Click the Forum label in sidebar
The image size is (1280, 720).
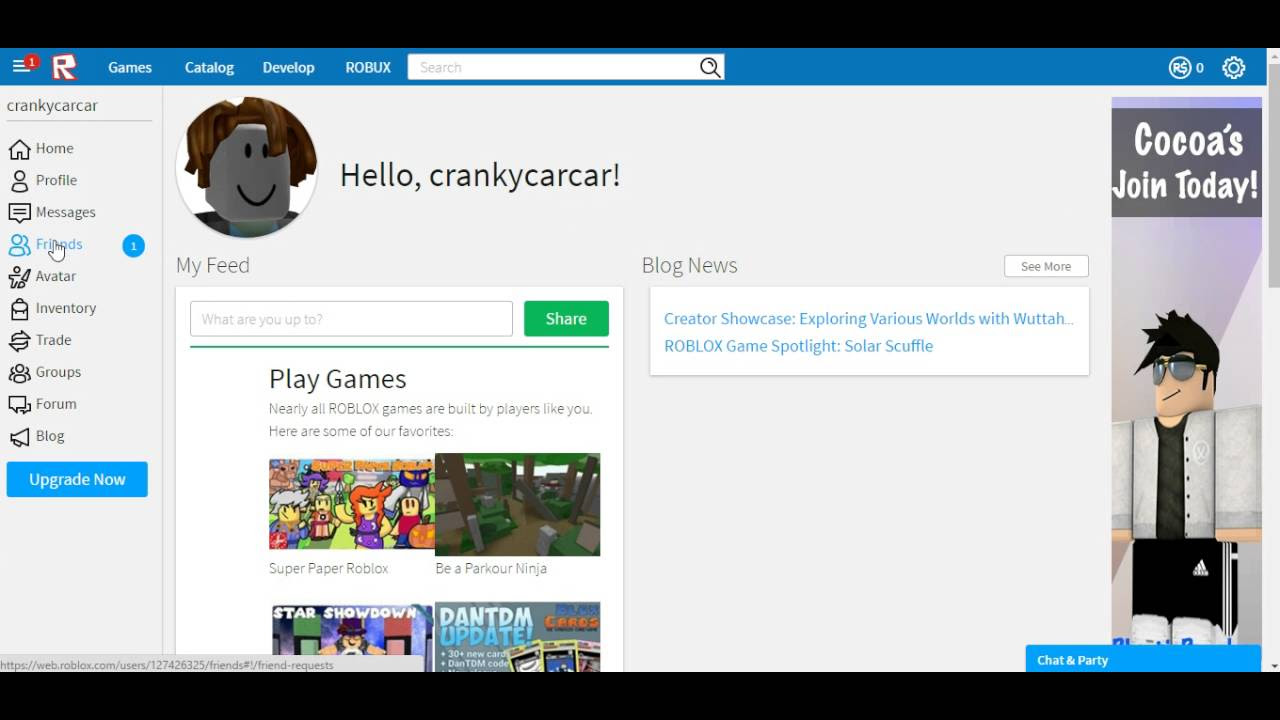[x=56, y=404]
